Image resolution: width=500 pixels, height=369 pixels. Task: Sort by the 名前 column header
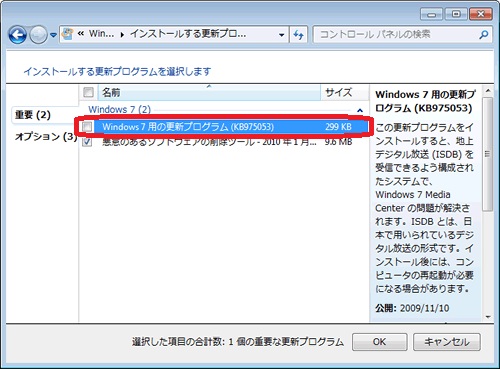(209, 92)
